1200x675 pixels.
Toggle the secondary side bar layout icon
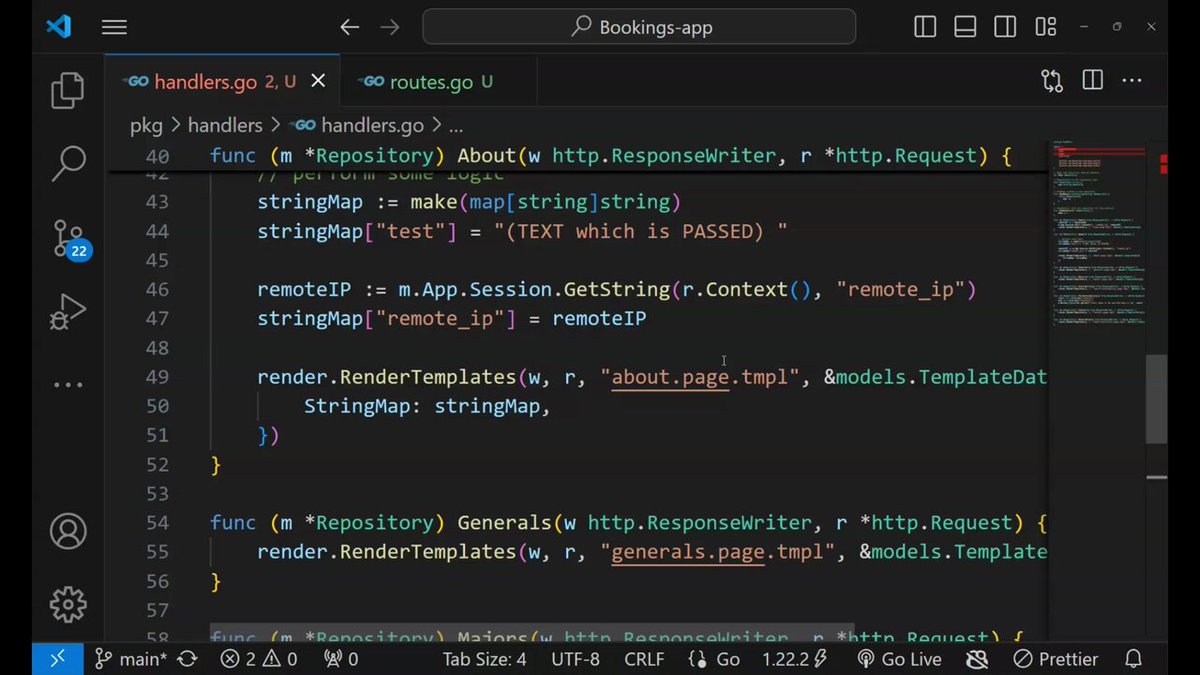click(1005, 27)
